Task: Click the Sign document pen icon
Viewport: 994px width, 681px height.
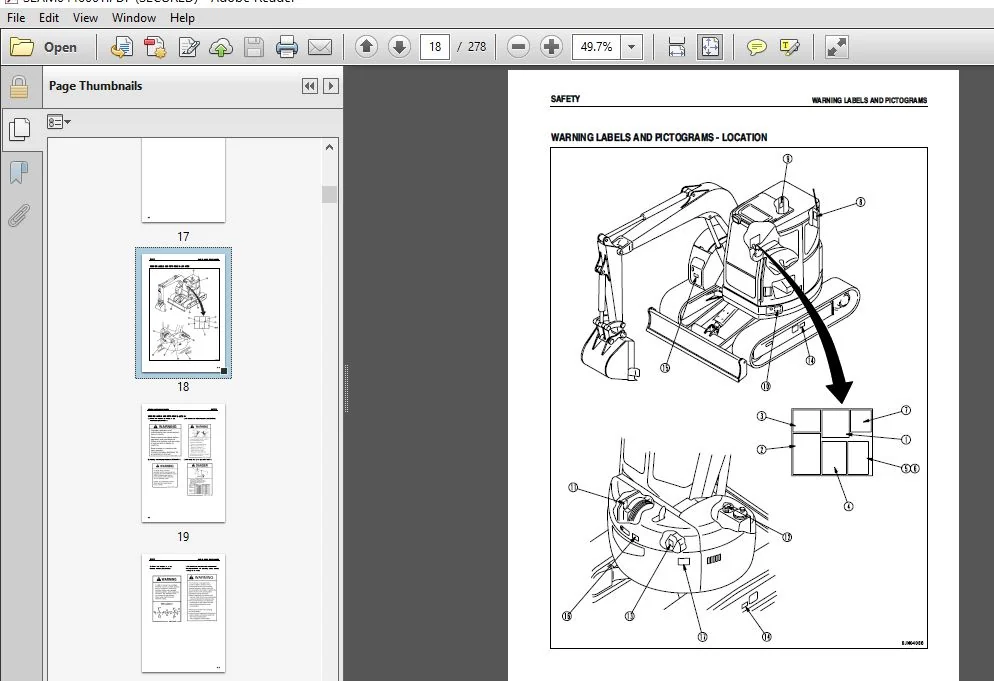Action: (188, 47)
